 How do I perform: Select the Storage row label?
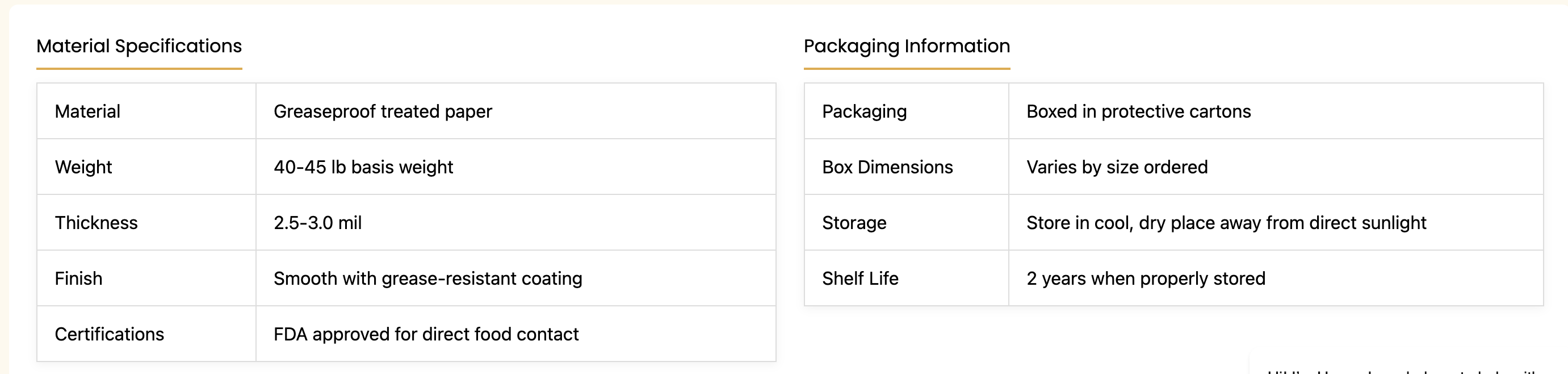tap(854, 223)
